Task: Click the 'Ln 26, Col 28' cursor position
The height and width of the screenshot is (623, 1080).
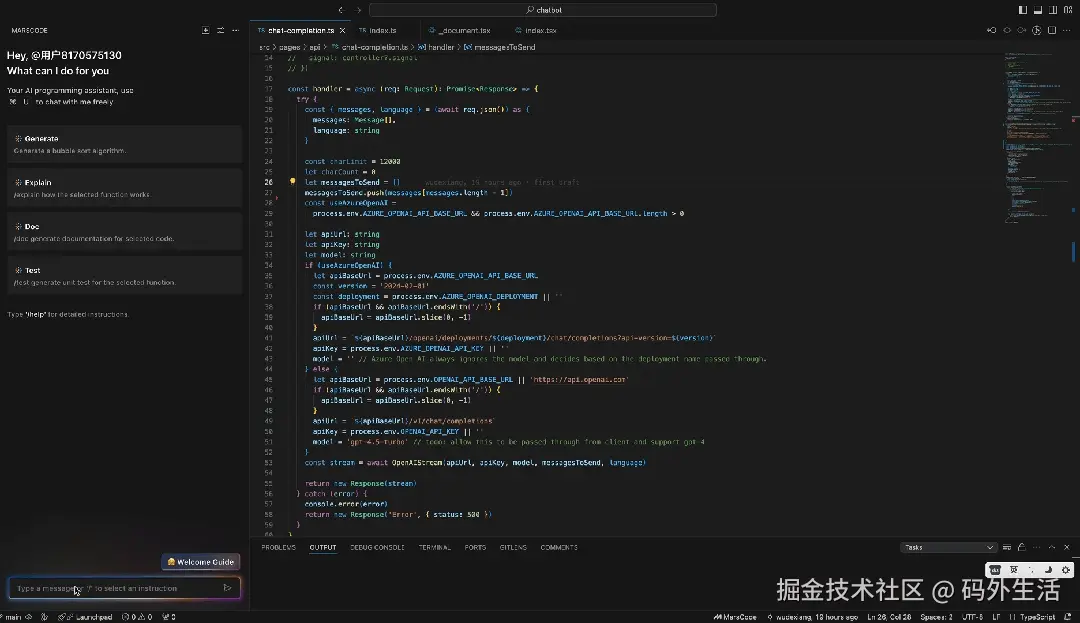Action: [x=889, y=617]
